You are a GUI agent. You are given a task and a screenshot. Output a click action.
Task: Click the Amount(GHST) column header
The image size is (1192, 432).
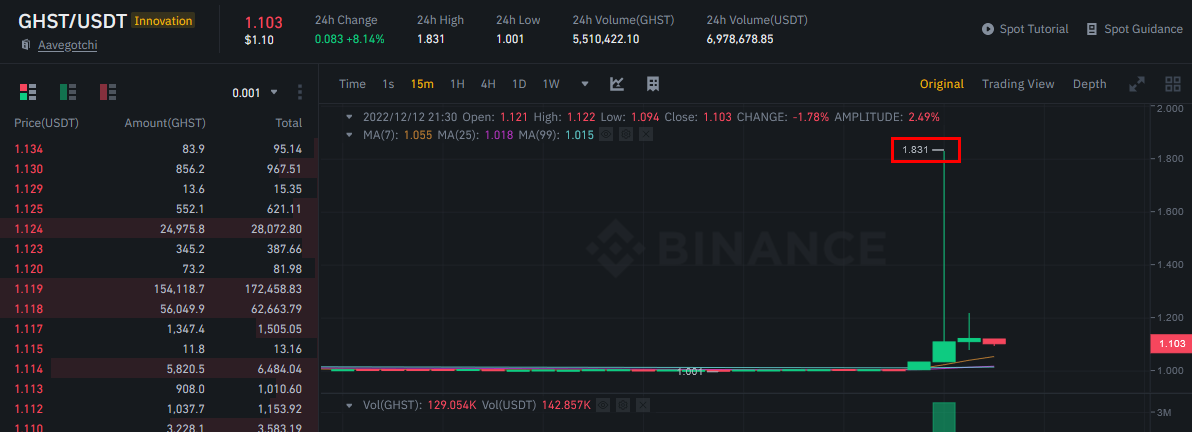coord(165,122)
